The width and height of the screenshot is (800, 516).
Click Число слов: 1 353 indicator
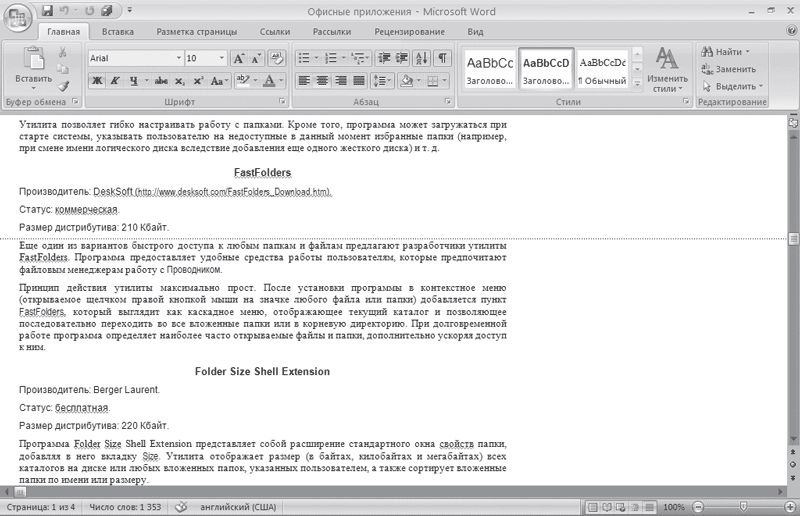tap(125, 507)
